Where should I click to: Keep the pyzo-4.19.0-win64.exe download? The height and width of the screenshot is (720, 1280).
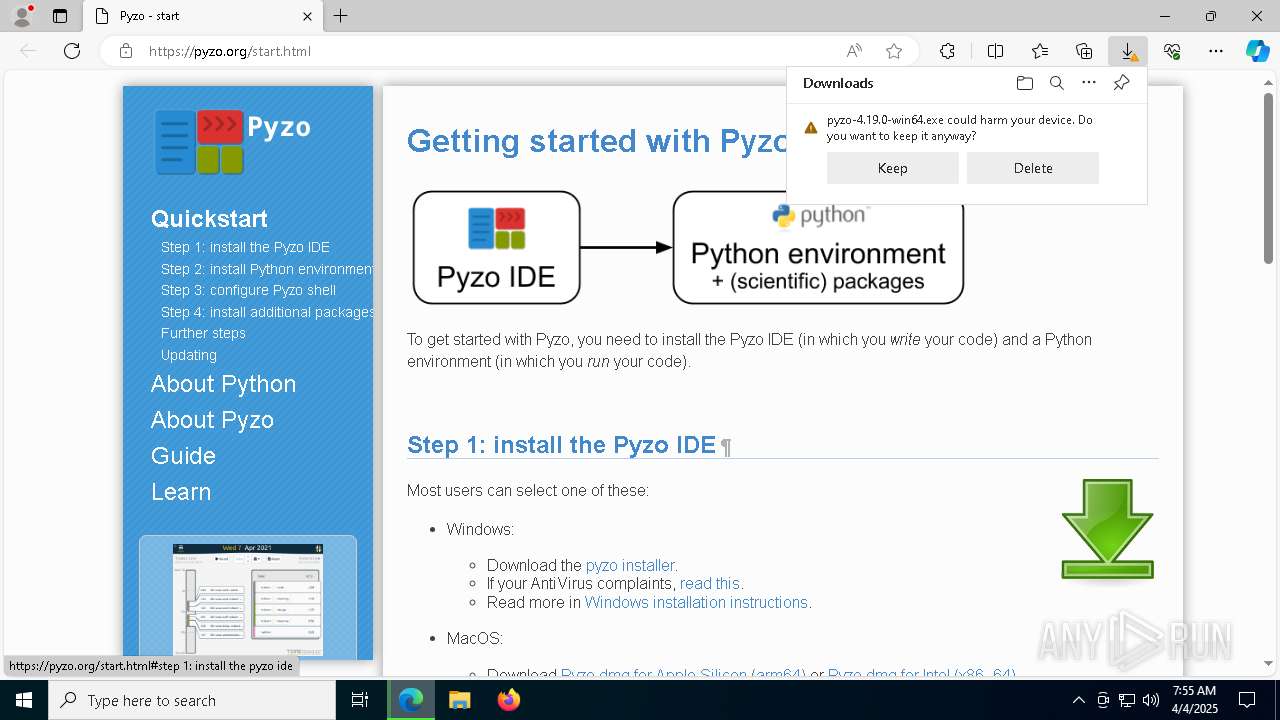(893, 168)
